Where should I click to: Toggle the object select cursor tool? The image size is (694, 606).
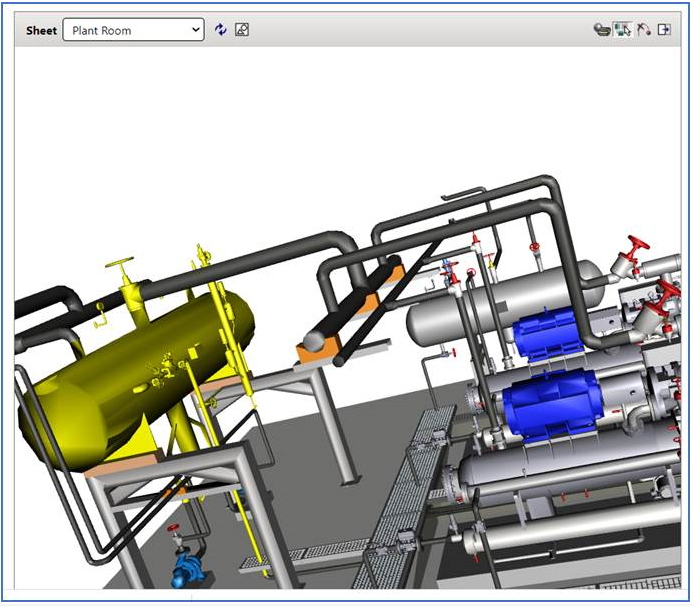[622, 30]
